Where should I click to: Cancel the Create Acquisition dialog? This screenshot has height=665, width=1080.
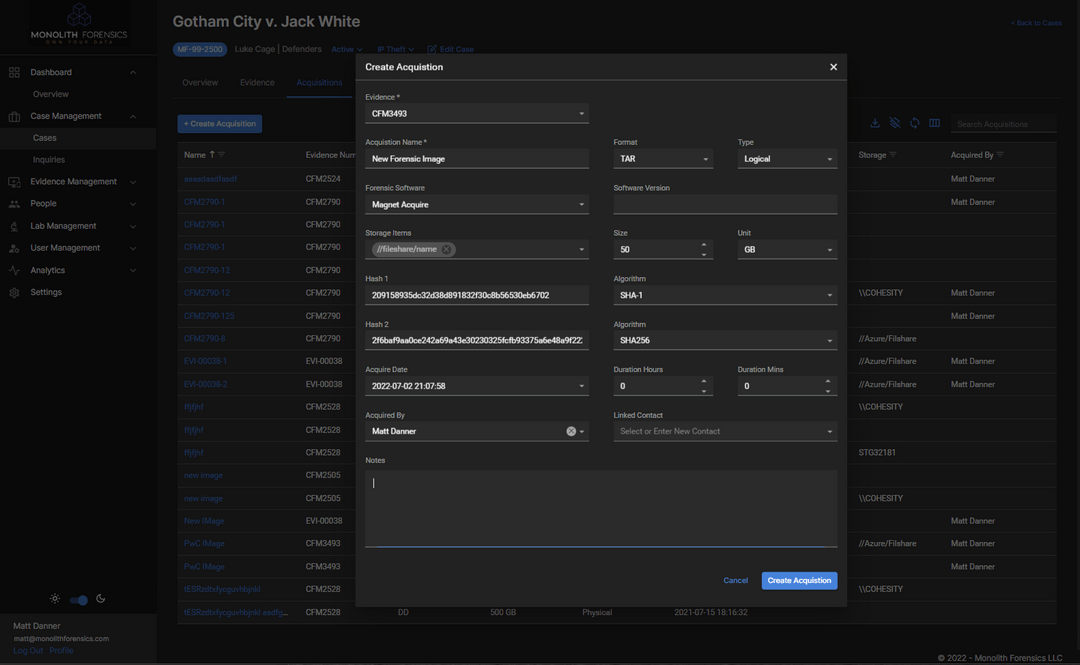[736, 580]
